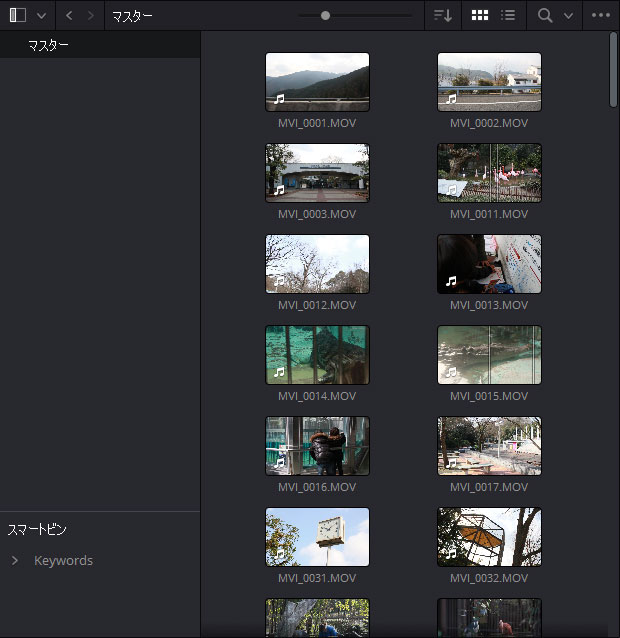Select the MVI_0013.MOV clip thumbnail
The image size is (620, 638).
[489, 264]
